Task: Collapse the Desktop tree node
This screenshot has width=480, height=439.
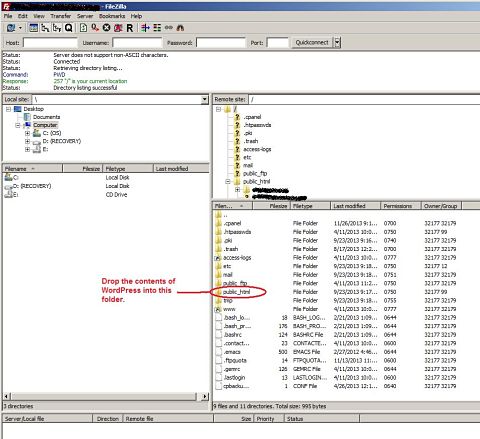Action: [x=9, y=109]
